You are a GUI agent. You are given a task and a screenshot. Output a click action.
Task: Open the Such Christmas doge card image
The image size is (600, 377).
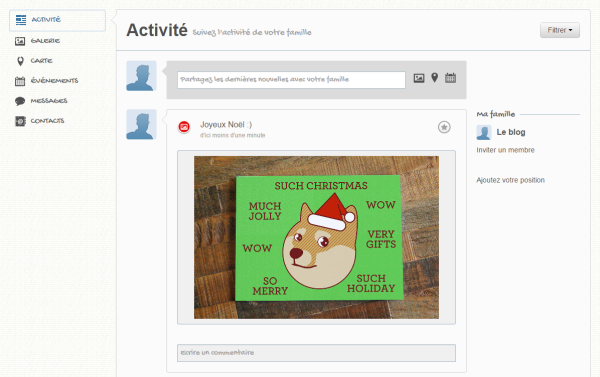[x=316, y=237]
